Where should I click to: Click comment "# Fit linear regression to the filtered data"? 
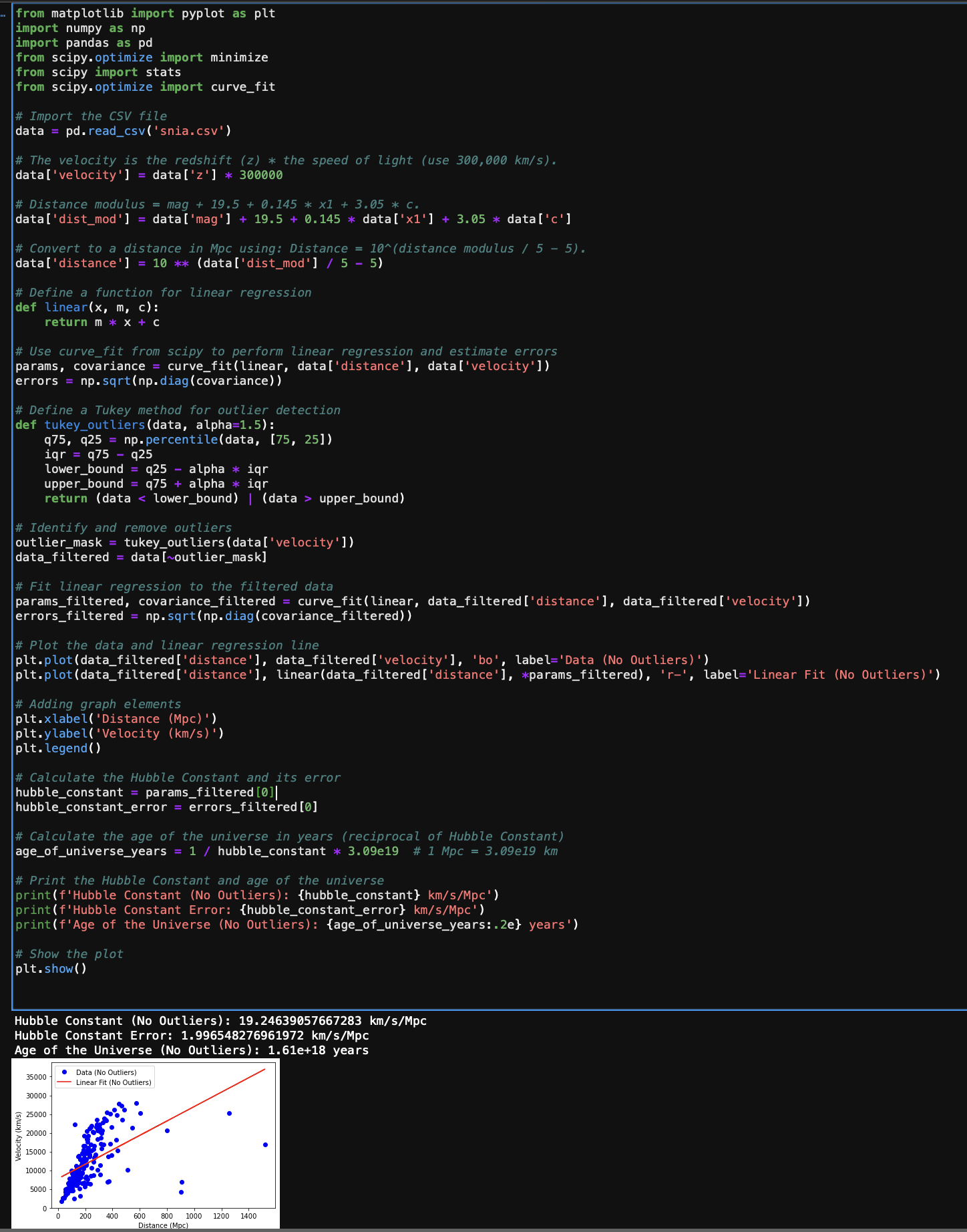174,587
